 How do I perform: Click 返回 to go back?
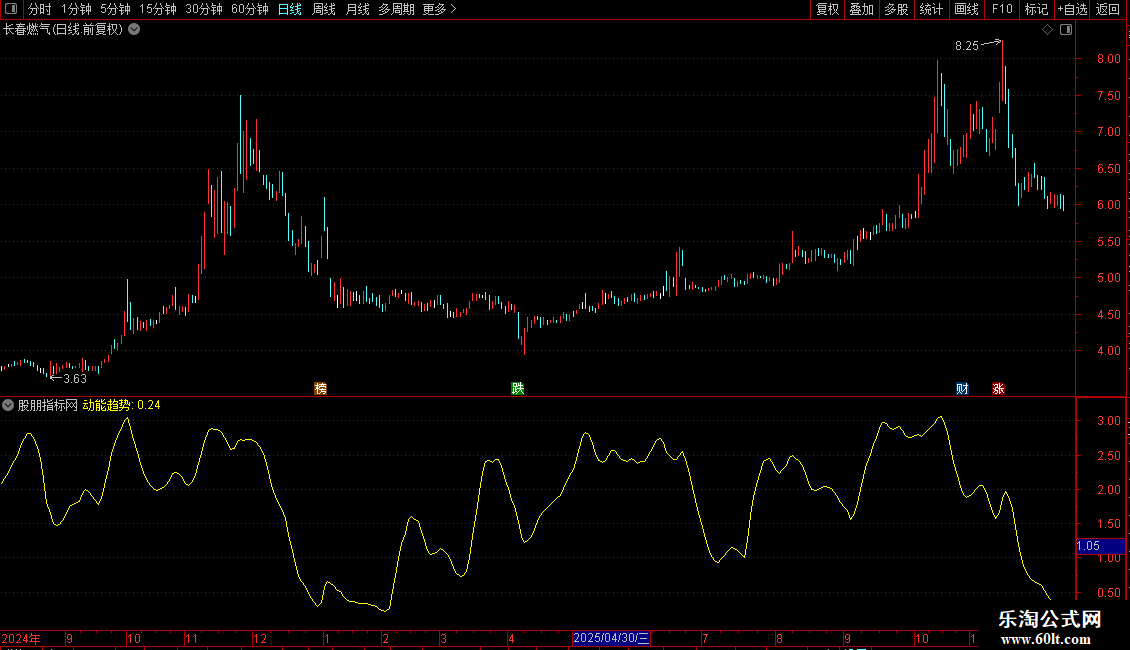pos(1108,9)
